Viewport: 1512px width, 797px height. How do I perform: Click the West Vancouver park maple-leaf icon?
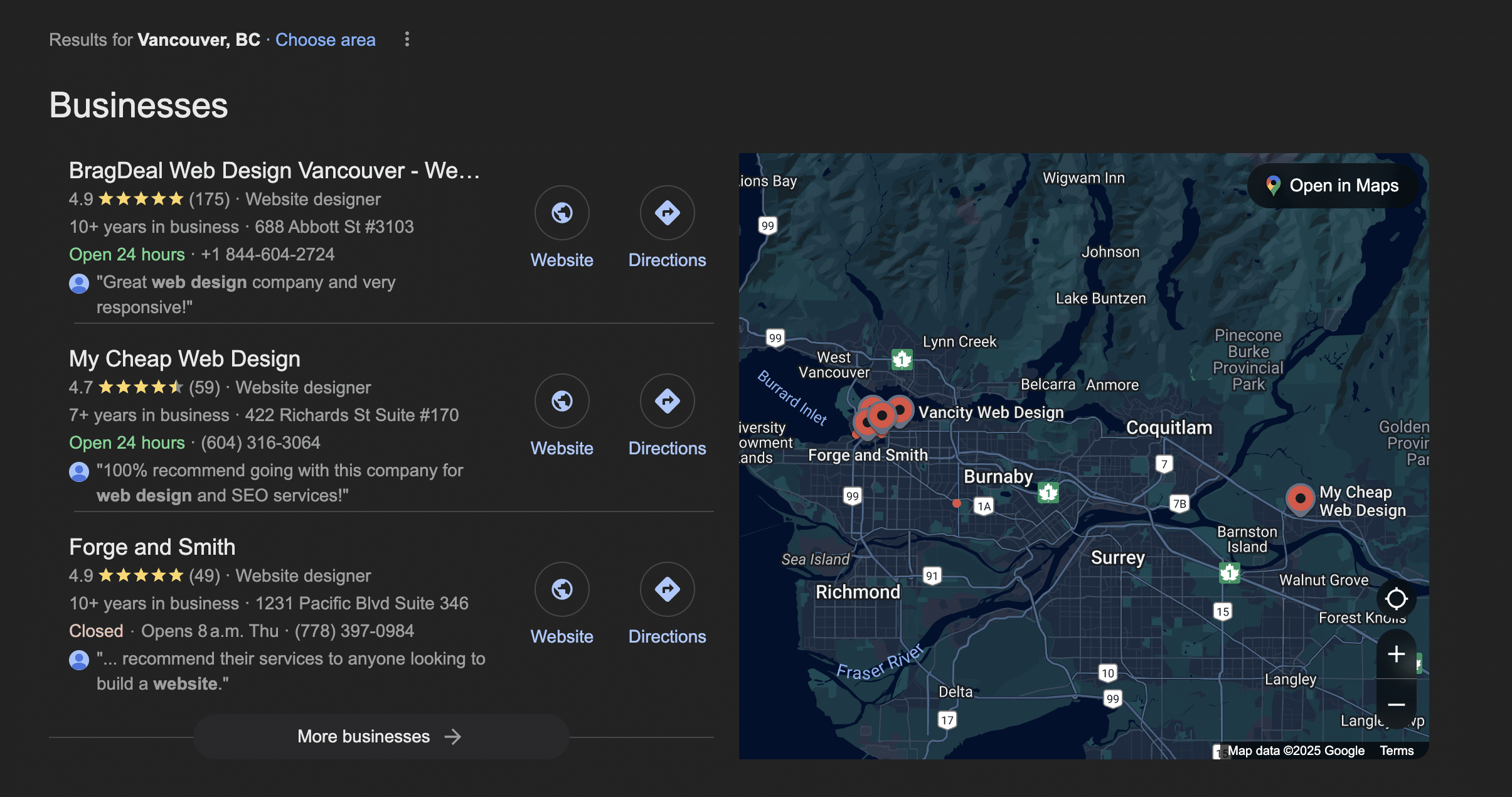coord(902,360)
